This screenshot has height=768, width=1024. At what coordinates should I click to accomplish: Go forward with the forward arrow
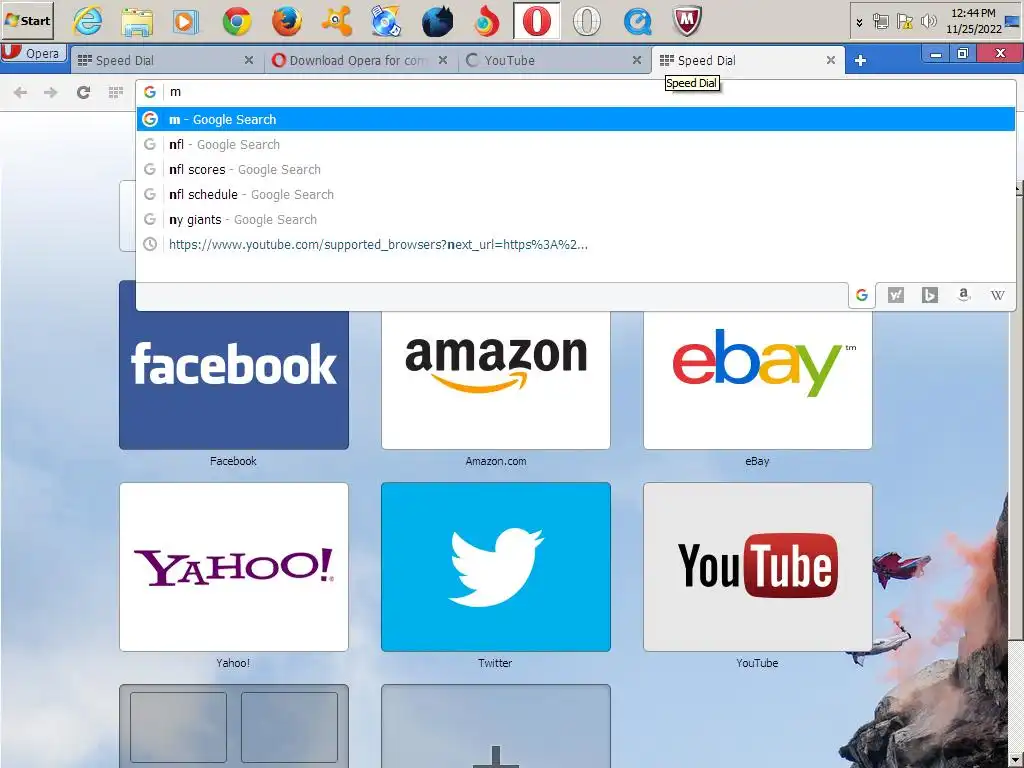coord(50,93)
